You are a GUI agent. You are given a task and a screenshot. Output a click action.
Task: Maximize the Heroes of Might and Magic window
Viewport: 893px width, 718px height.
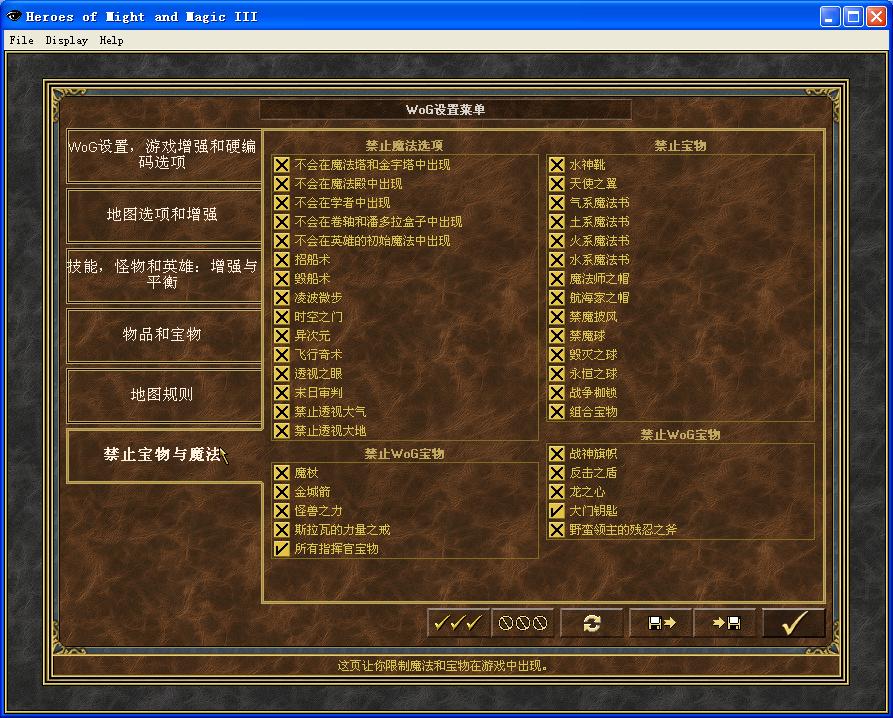tap(853, 17)
